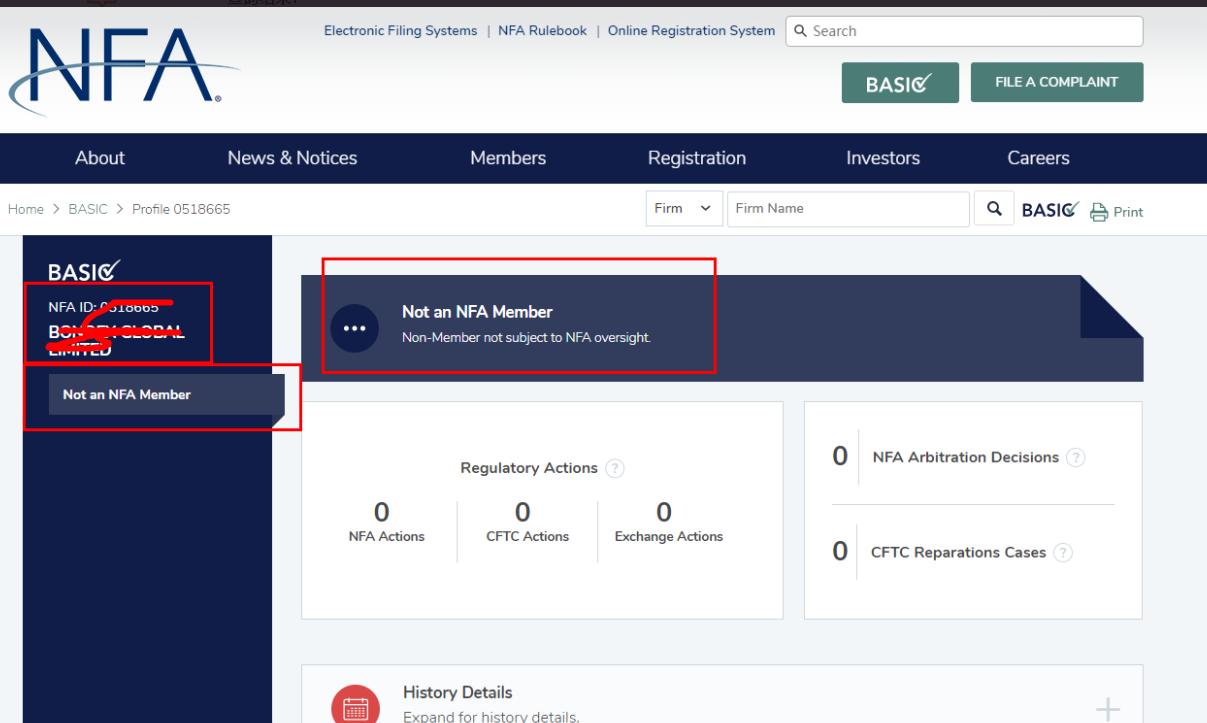Click the Firm Name input field
The width and height of the screenshot is (1207, 723).
(847, 210)
